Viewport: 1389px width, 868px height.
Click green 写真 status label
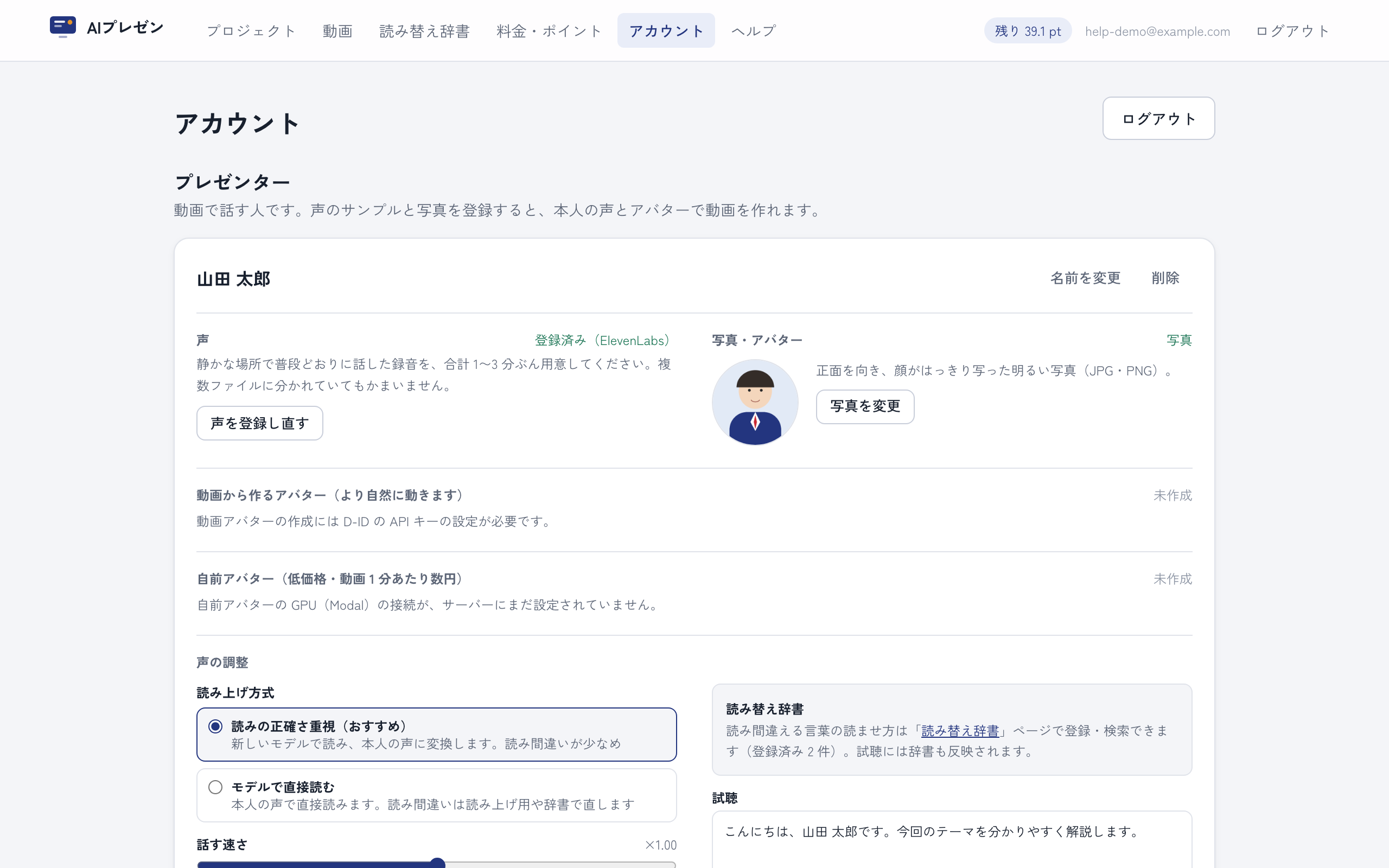pos(1179,341)
